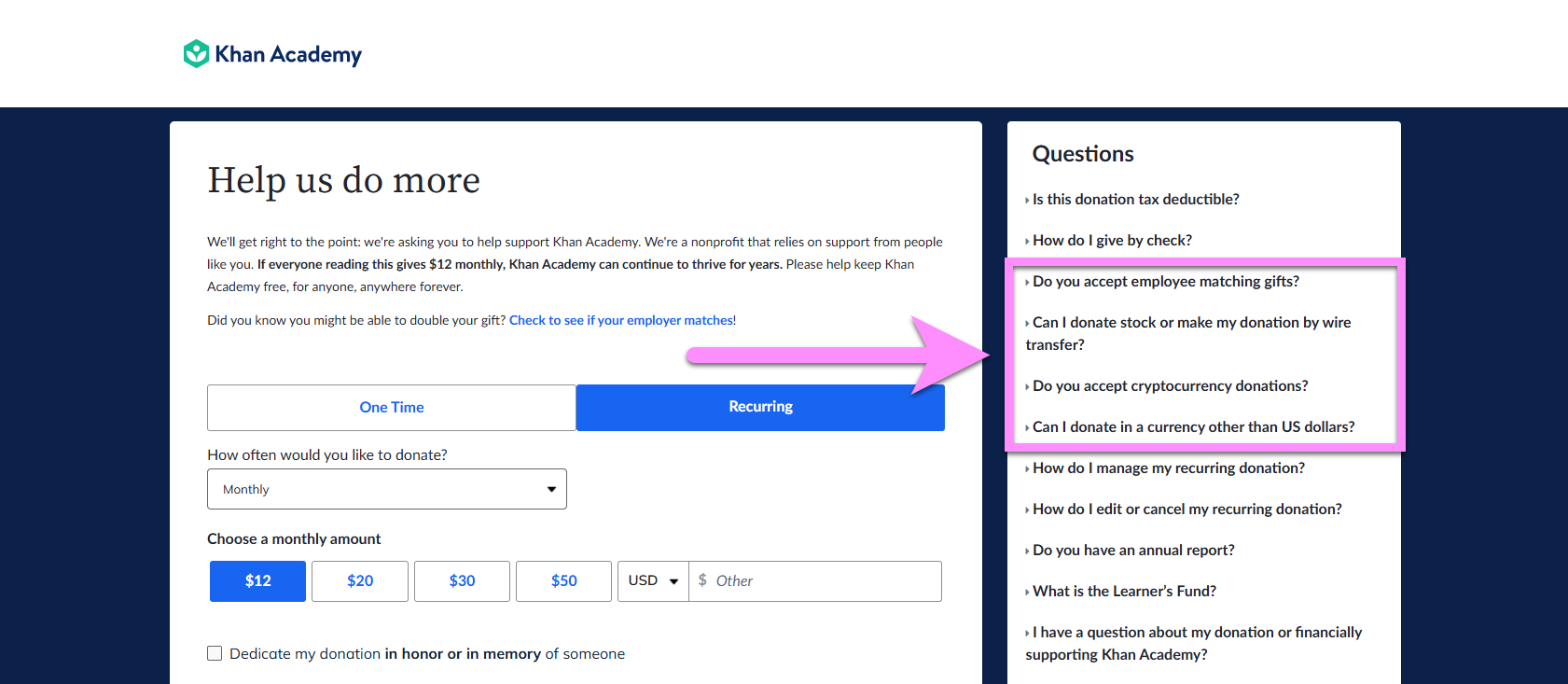The height and width of the screenshot is (684, 1568).
Task: Expand 'Do you accept cryptocurrency donations?'
Action: tap(1167, 386)
